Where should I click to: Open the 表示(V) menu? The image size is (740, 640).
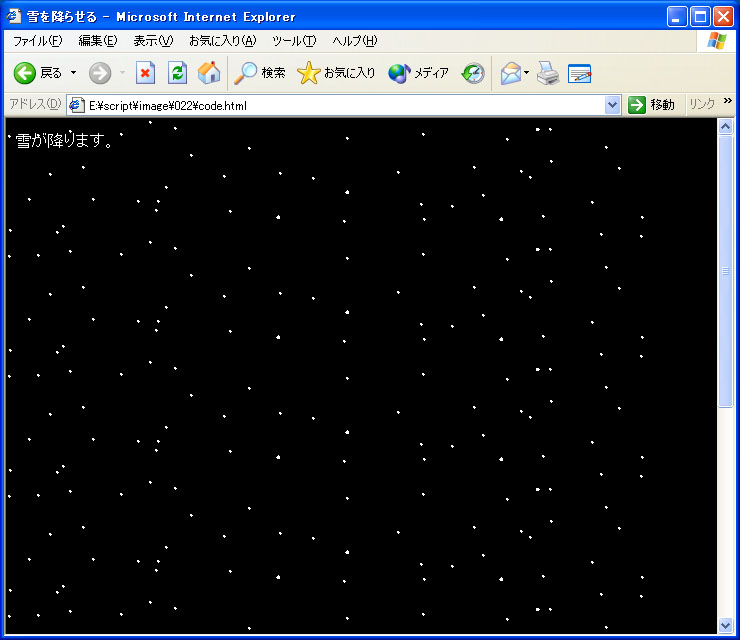click(x=153, y=41)
